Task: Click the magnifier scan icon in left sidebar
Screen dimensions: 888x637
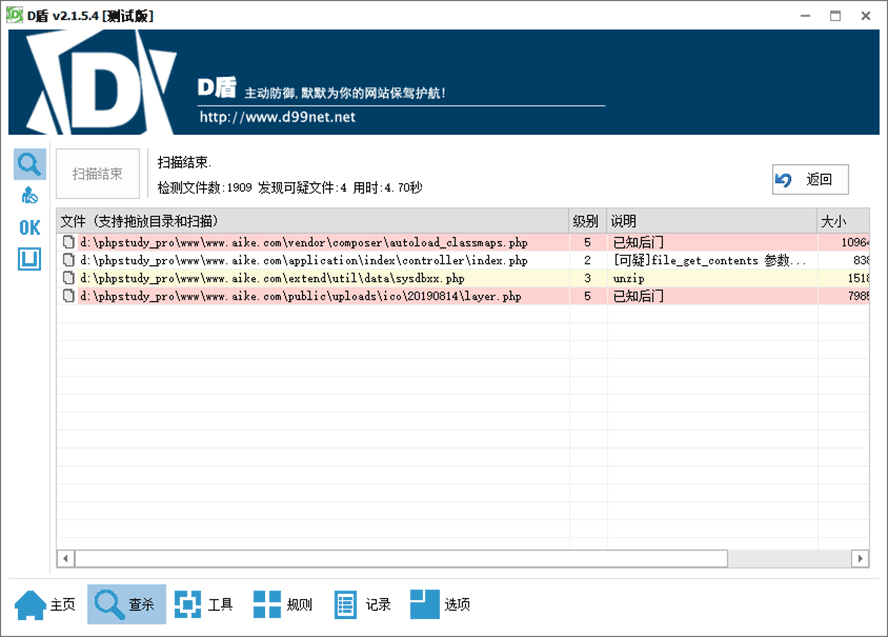Action: point(30,164)
